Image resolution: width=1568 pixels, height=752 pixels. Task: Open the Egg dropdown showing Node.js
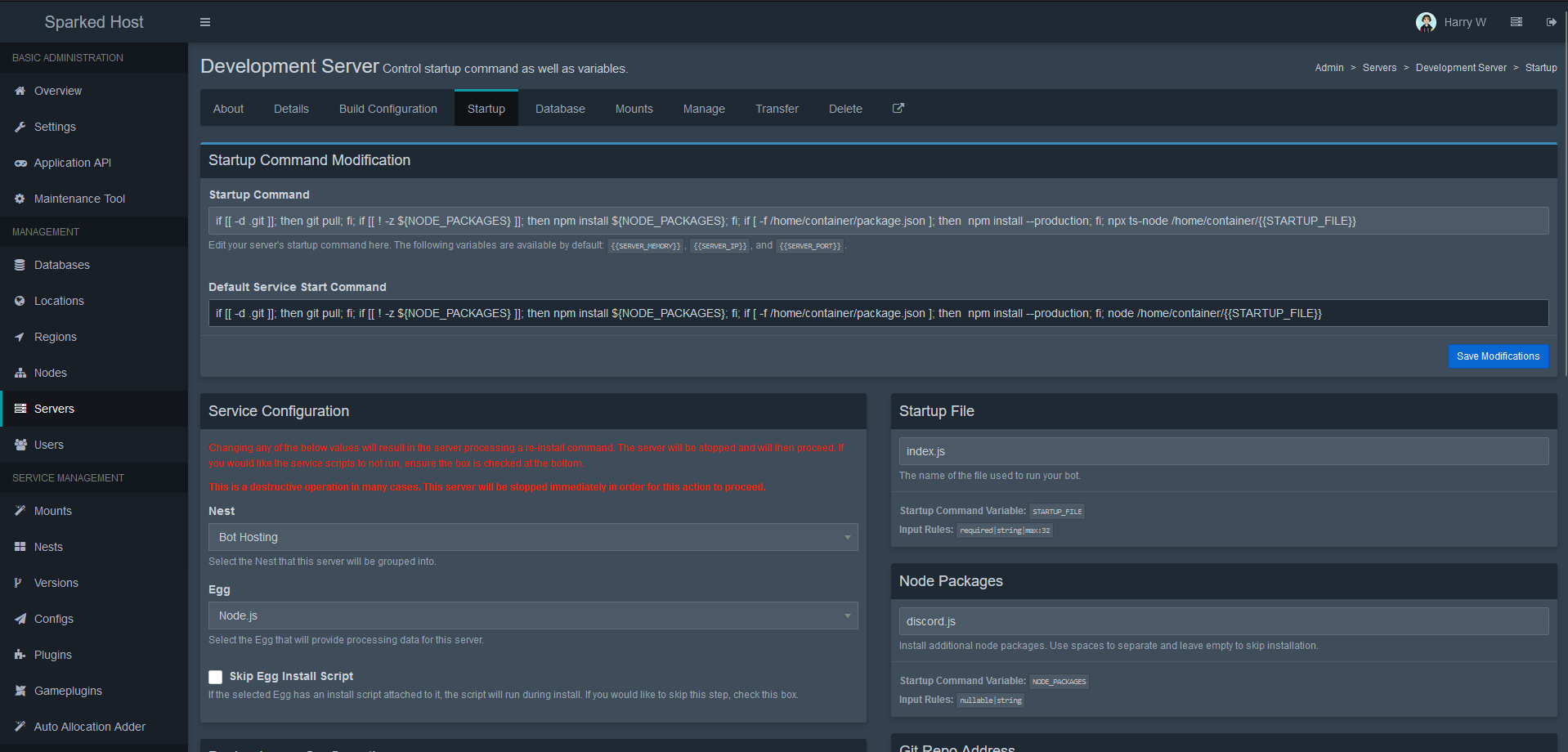[532, 615]
